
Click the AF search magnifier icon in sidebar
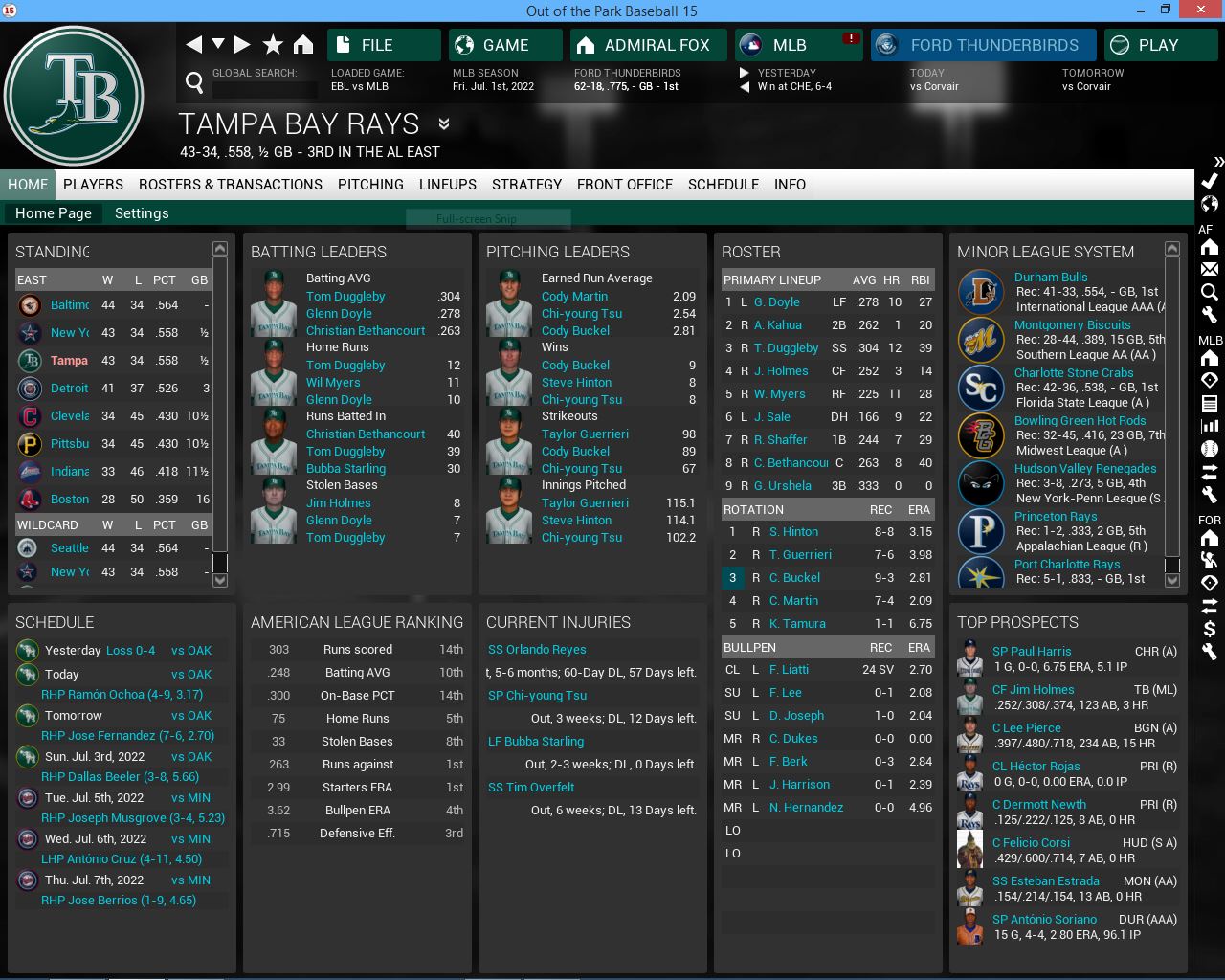[1210, 292]
